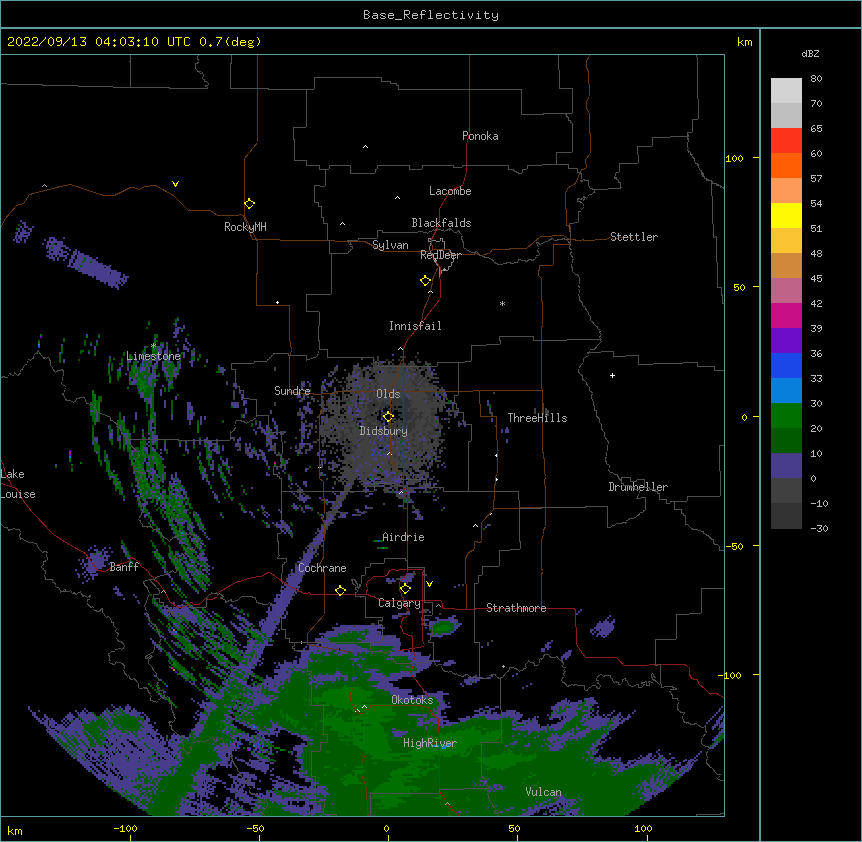Click the Lacombe city label
This screenshot has height=842, width=862.
pos(450,191)
